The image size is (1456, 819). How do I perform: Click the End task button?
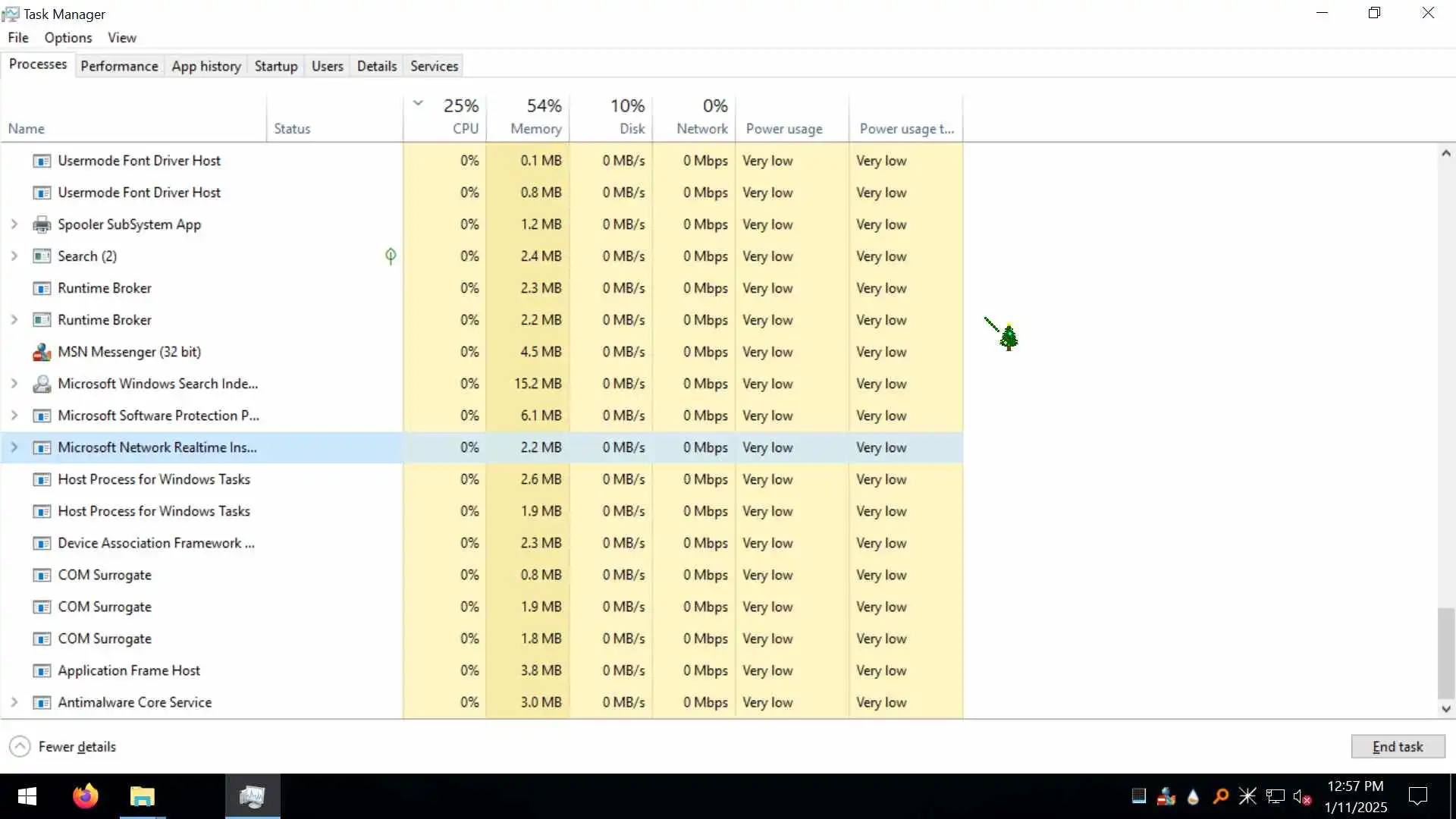[x=1397, y=747]
